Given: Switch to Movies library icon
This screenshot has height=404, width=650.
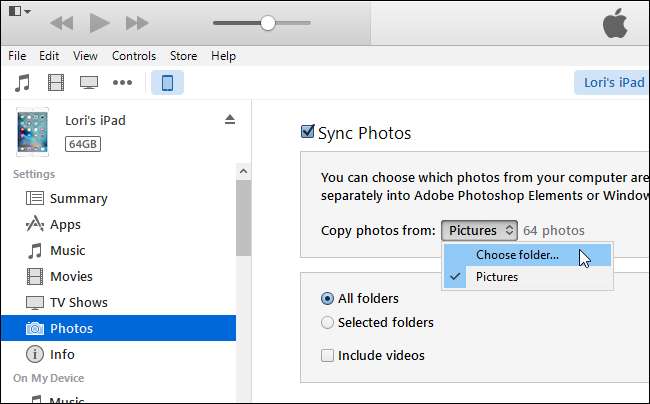Looking at the screenshot, I should click(56, 82).
